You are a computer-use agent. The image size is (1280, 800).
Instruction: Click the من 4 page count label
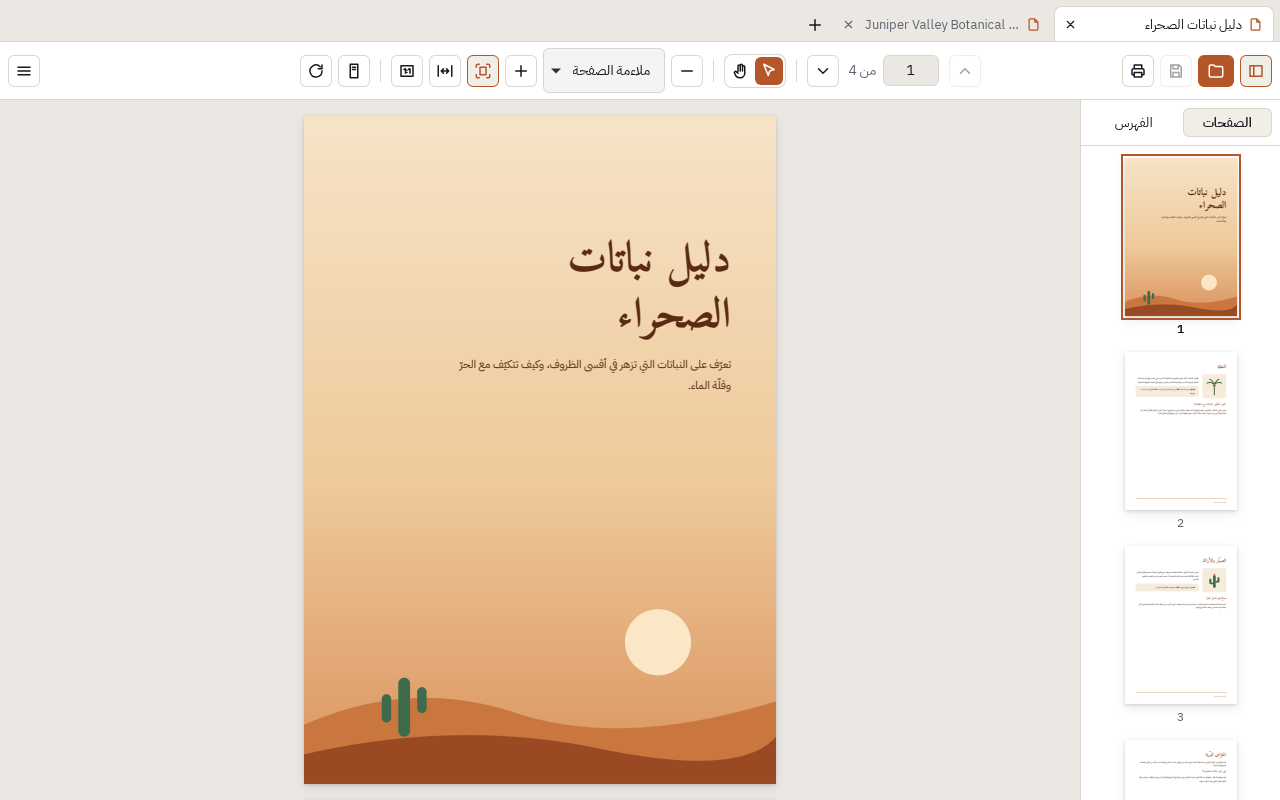pyautogui.click(x=862, y=71)
